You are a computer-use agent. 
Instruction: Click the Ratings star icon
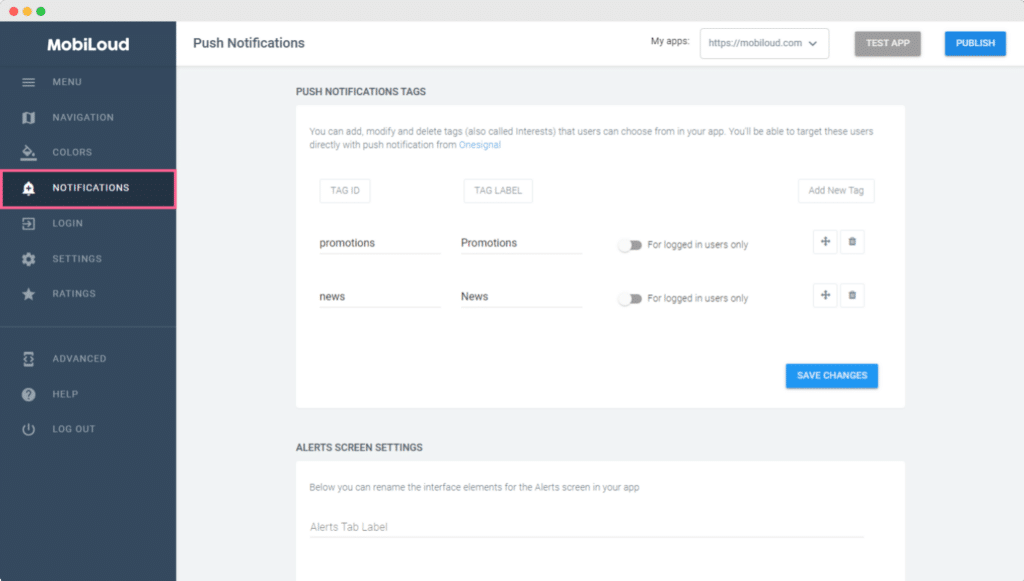click(29, 294)
